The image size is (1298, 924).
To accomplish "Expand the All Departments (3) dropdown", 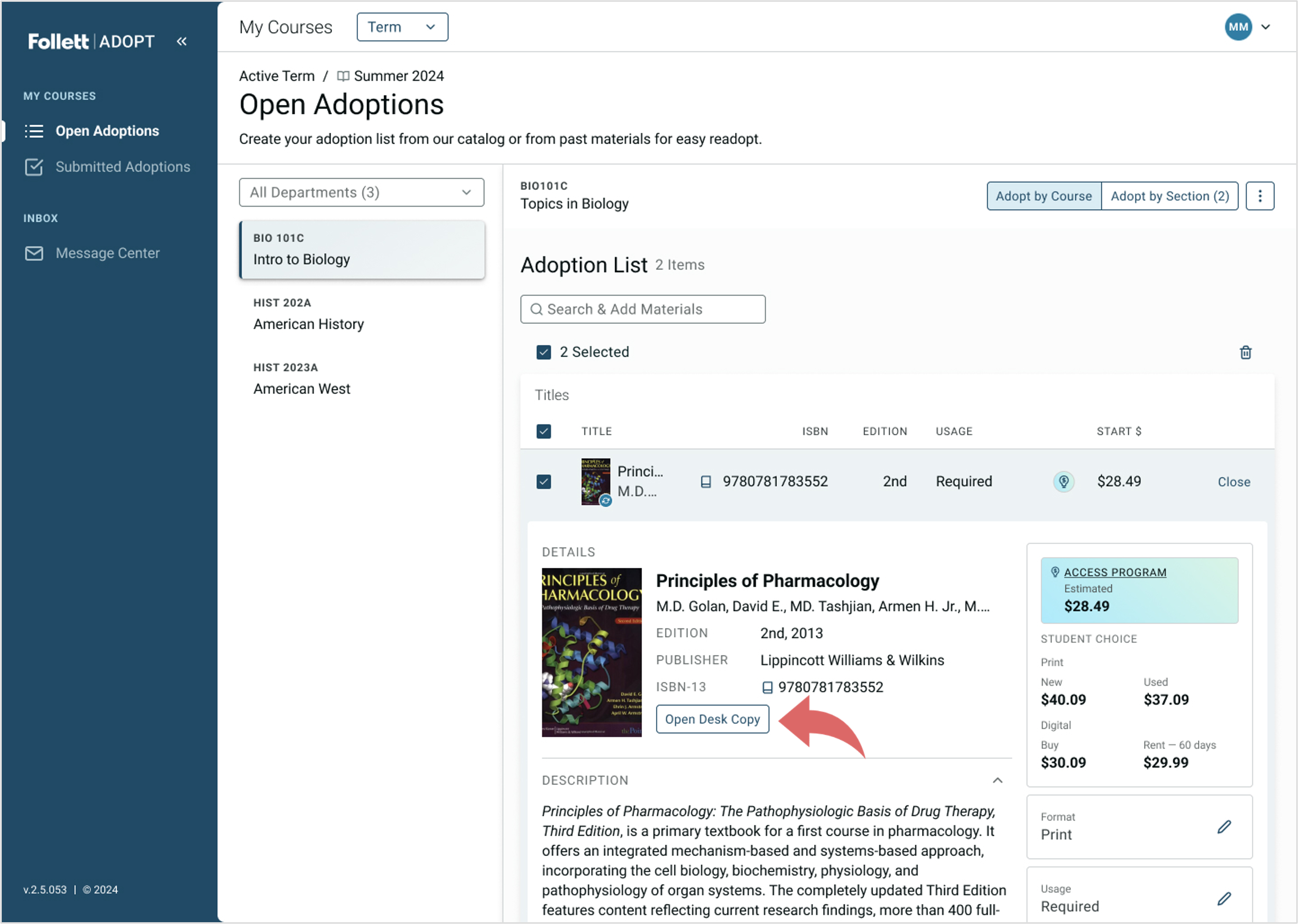I will [x=361, y=192].
